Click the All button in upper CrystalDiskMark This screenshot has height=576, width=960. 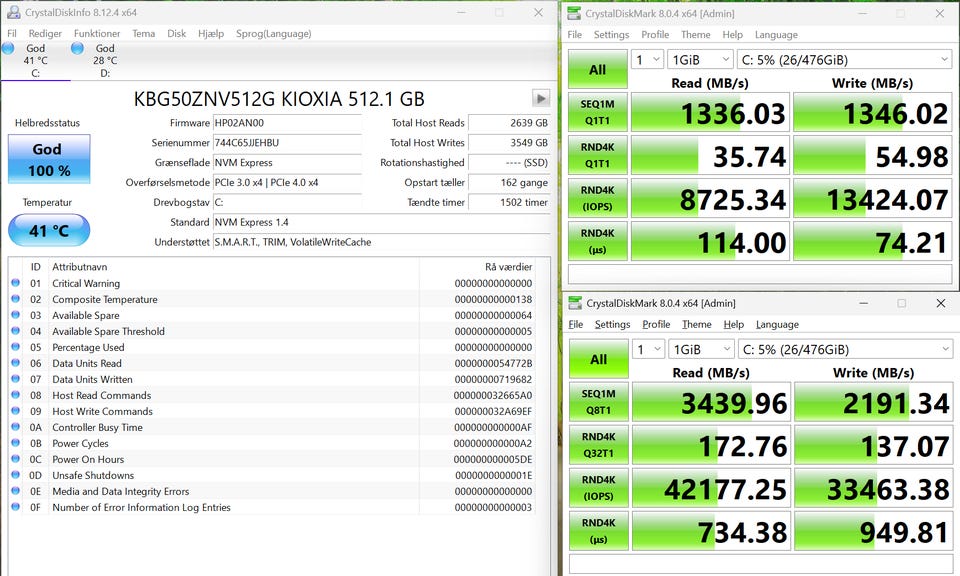(598, 69)
